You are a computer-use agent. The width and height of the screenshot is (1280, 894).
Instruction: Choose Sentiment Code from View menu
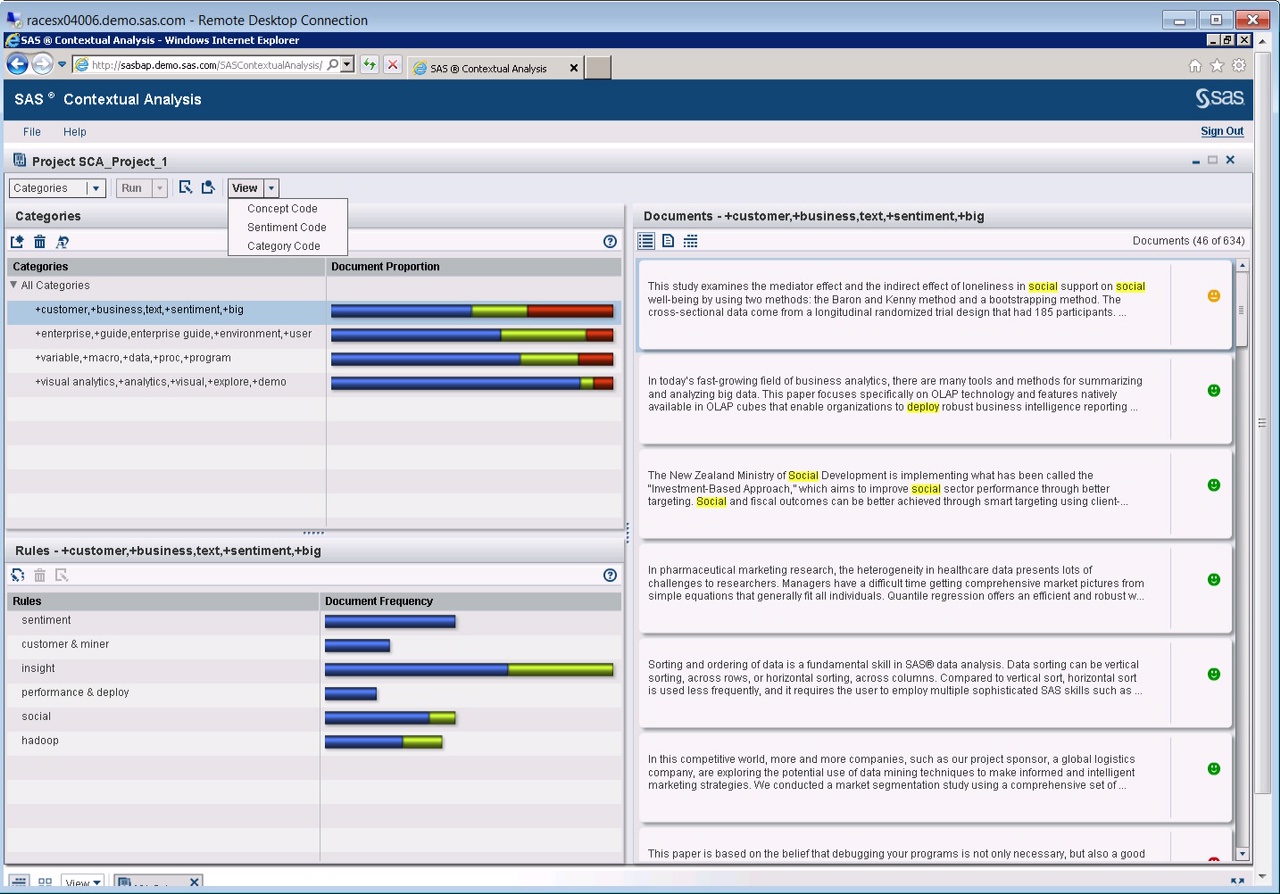pyautogui.click(x=286, y=227)
